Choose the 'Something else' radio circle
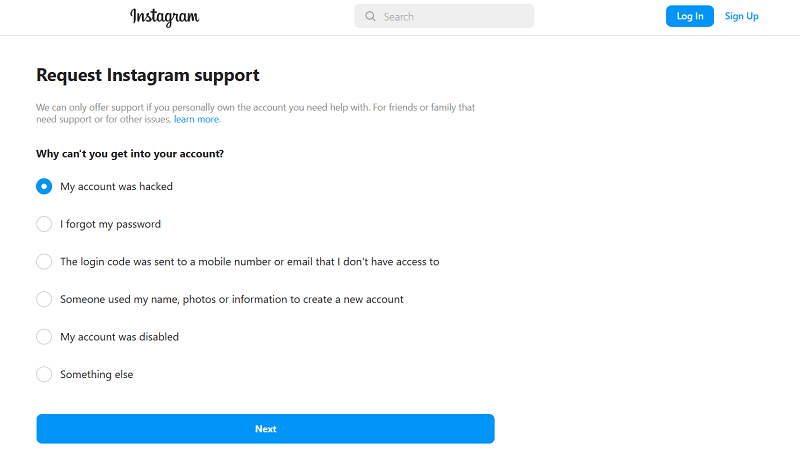 coord(44,374)
